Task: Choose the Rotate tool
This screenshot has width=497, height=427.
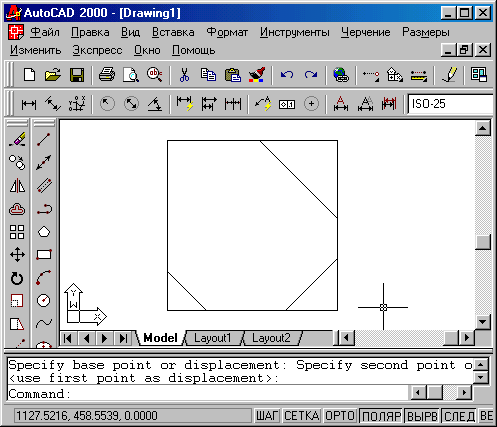Action: tap(17, 278)
